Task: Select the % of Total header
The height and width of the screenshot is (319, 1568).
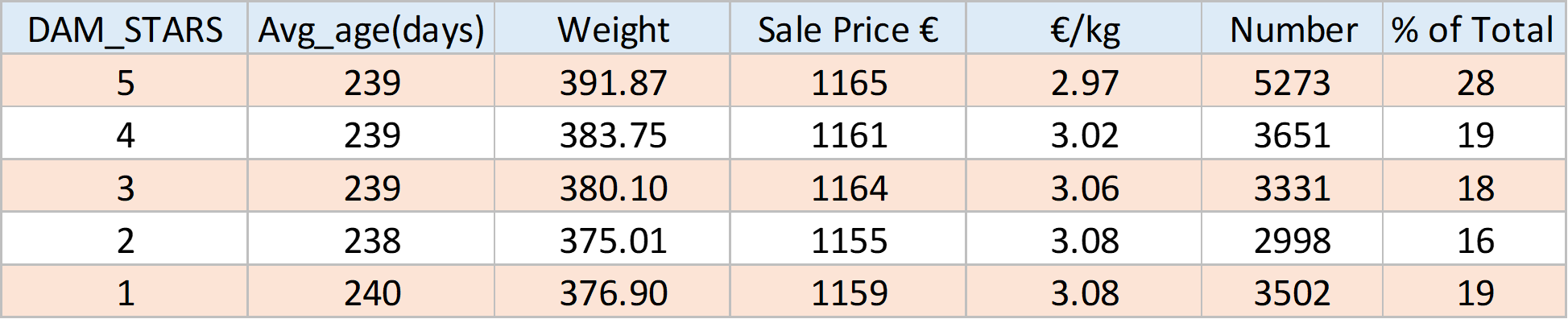Action: click(1475, 29)
